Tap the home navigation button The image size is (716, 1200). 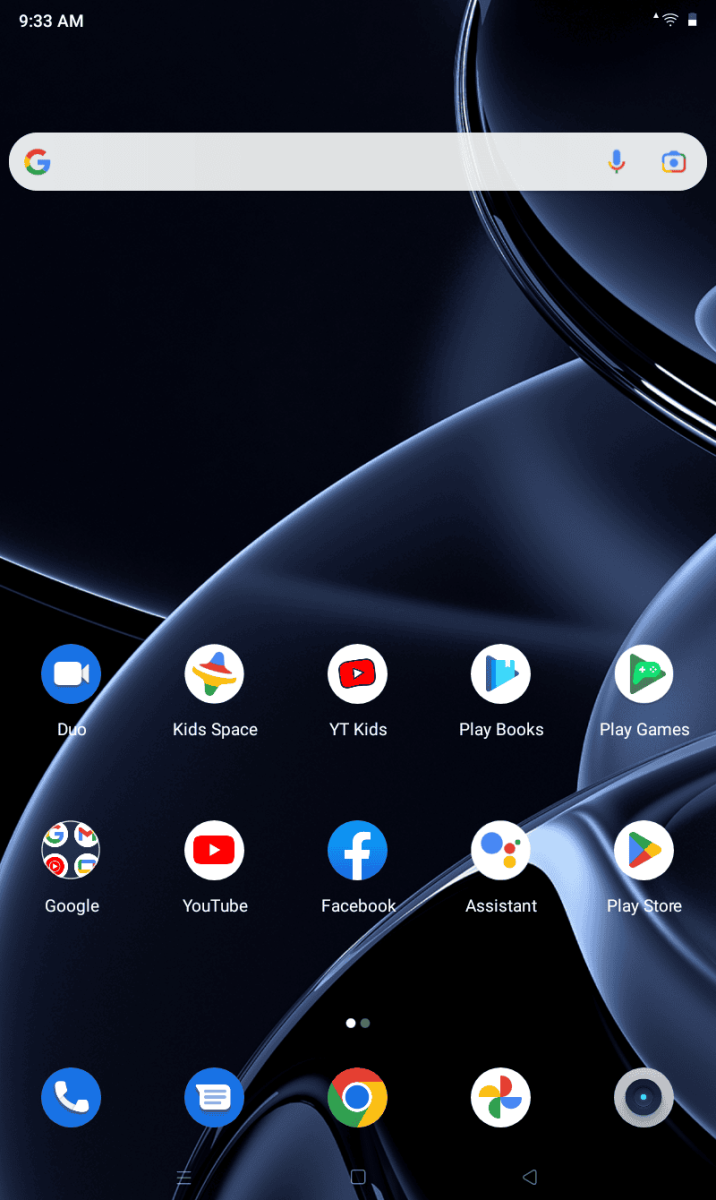(358, 1177)
